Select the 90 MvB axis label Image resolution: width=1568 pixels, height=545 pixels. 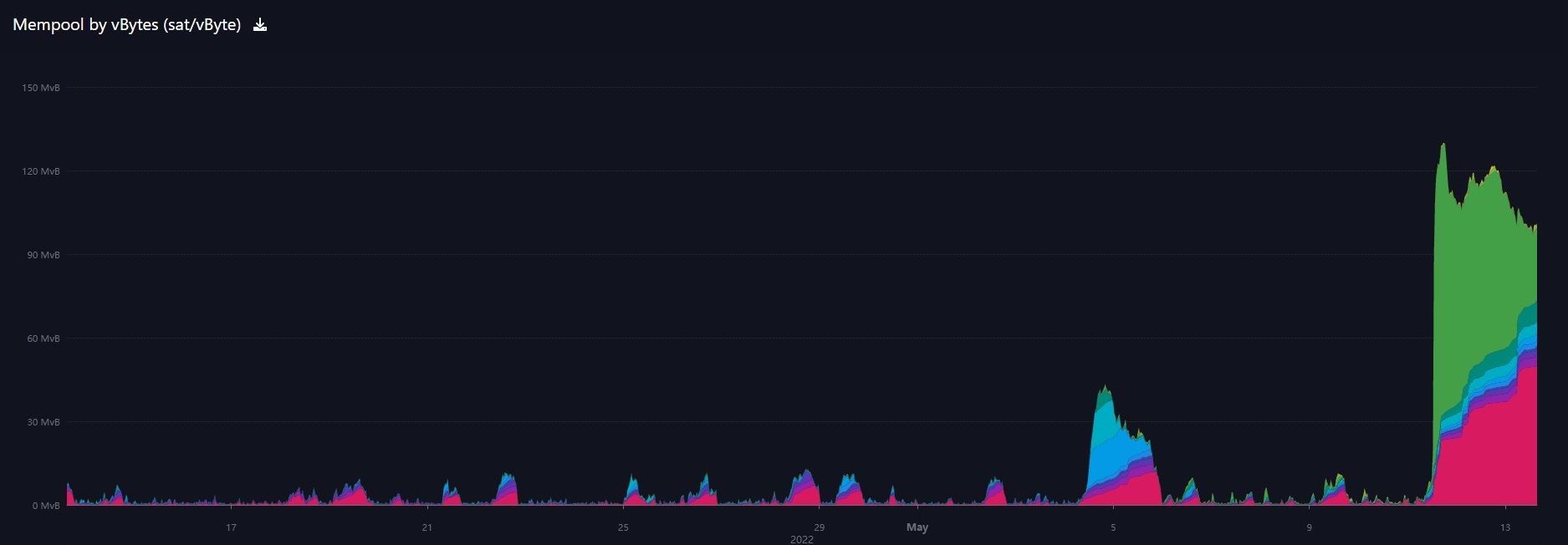pos(43,255)
